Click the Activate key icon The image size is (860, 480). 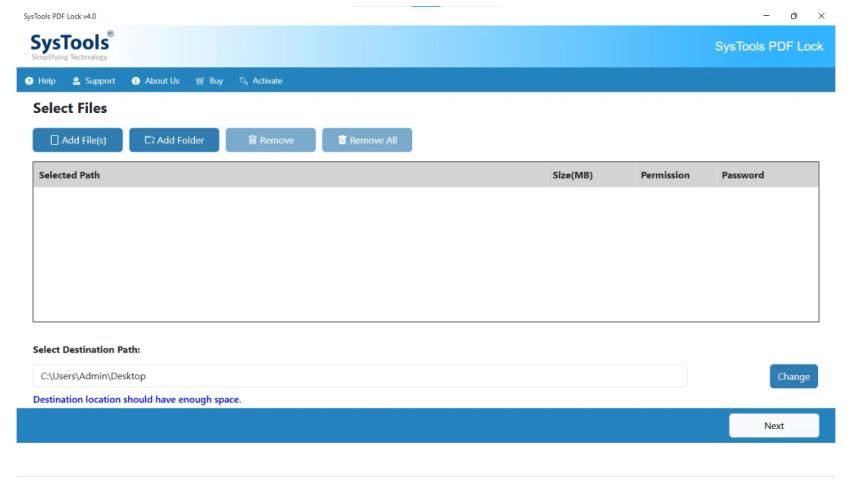[x=244, y=81]
